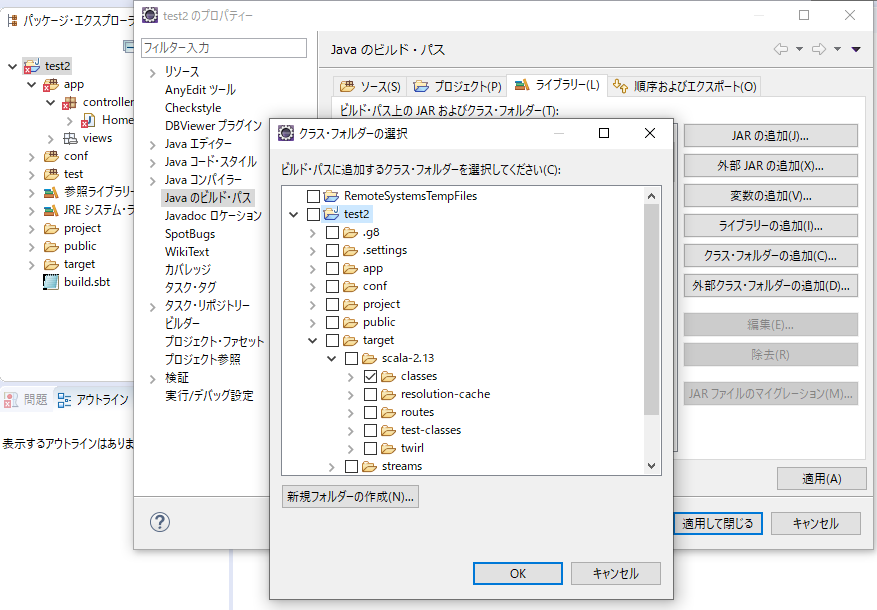Expand the public folder in dialog tree
The image size is (877, 610).
click(313, 323)
